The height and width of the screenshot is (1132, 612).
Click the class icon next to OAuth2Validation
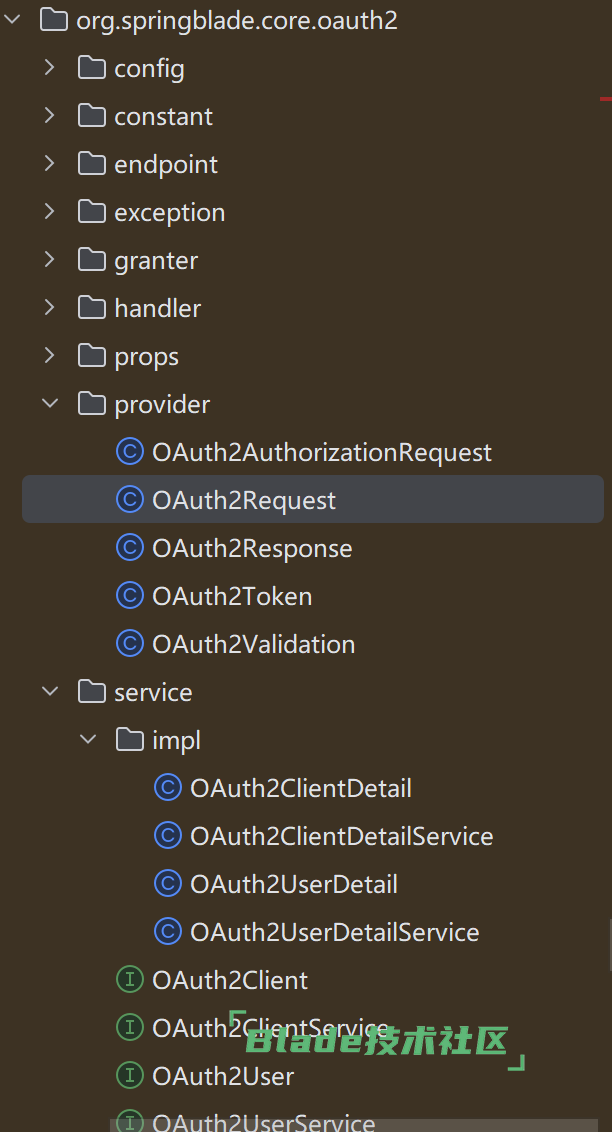point(130,645)
